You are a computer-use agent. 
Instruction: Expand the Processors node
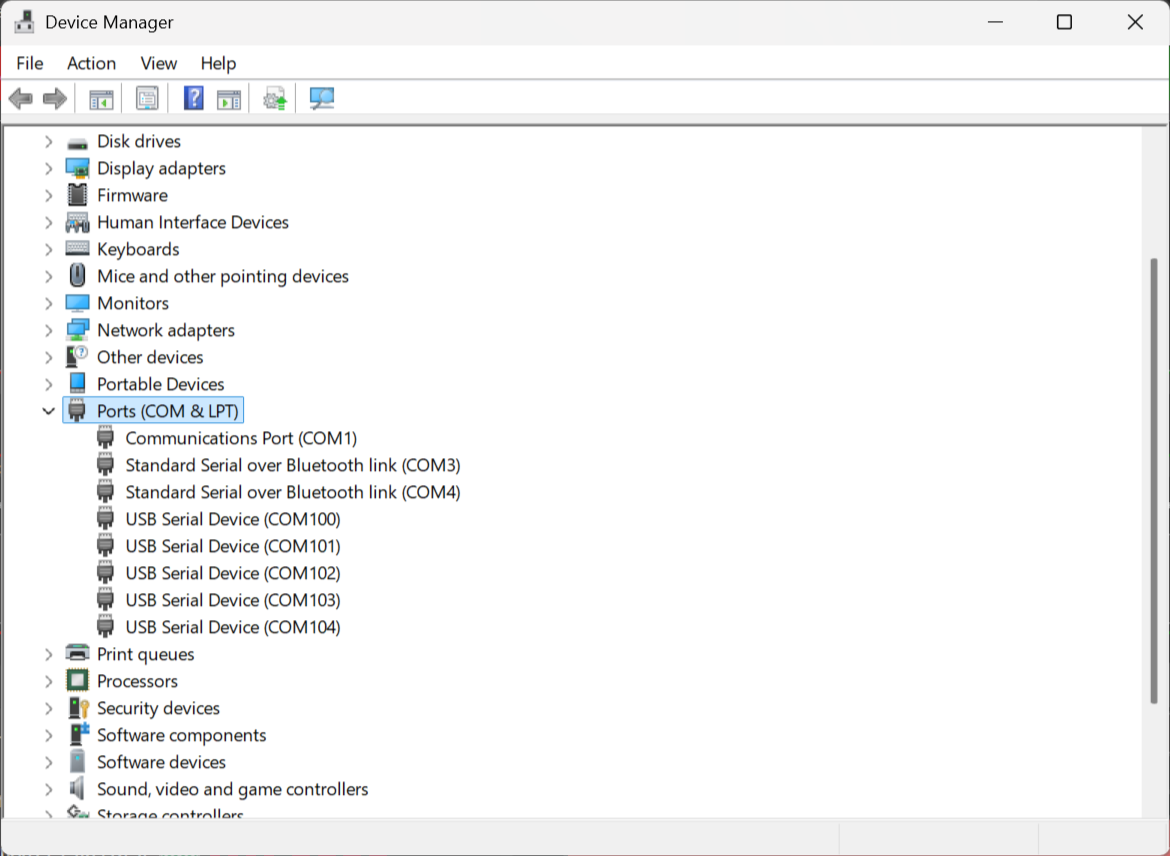pyautogui.click(x=49, y=681)
